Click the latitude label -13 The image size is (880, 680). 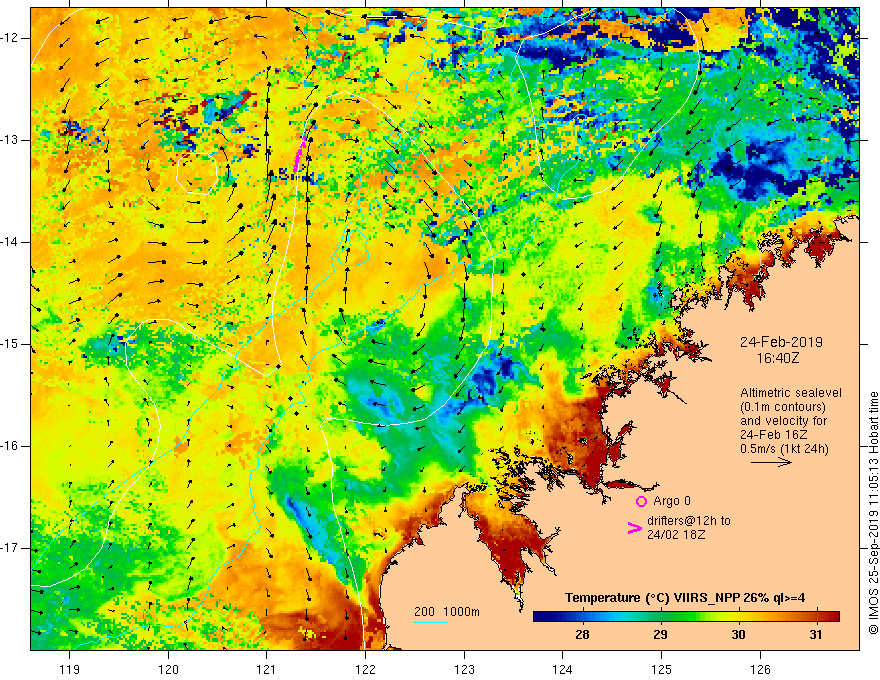(x=10, y=140)
